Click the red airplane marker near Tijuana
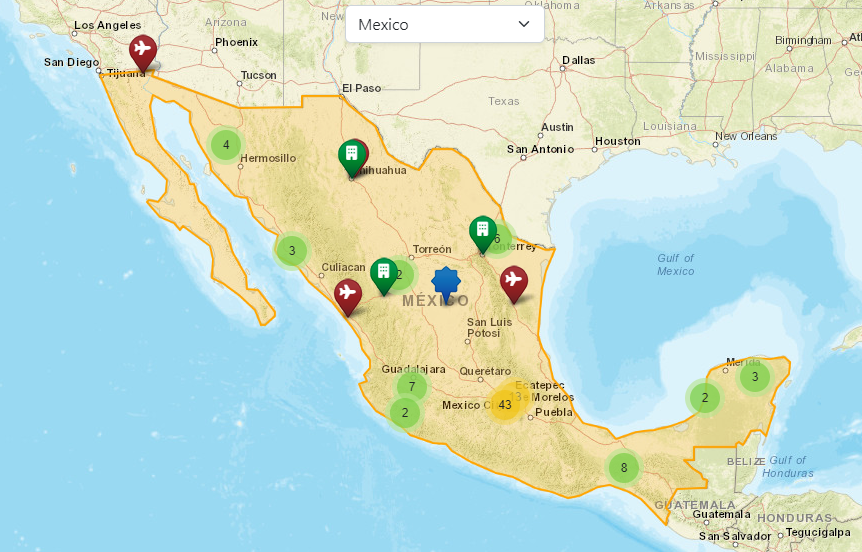 coord(142,48)
